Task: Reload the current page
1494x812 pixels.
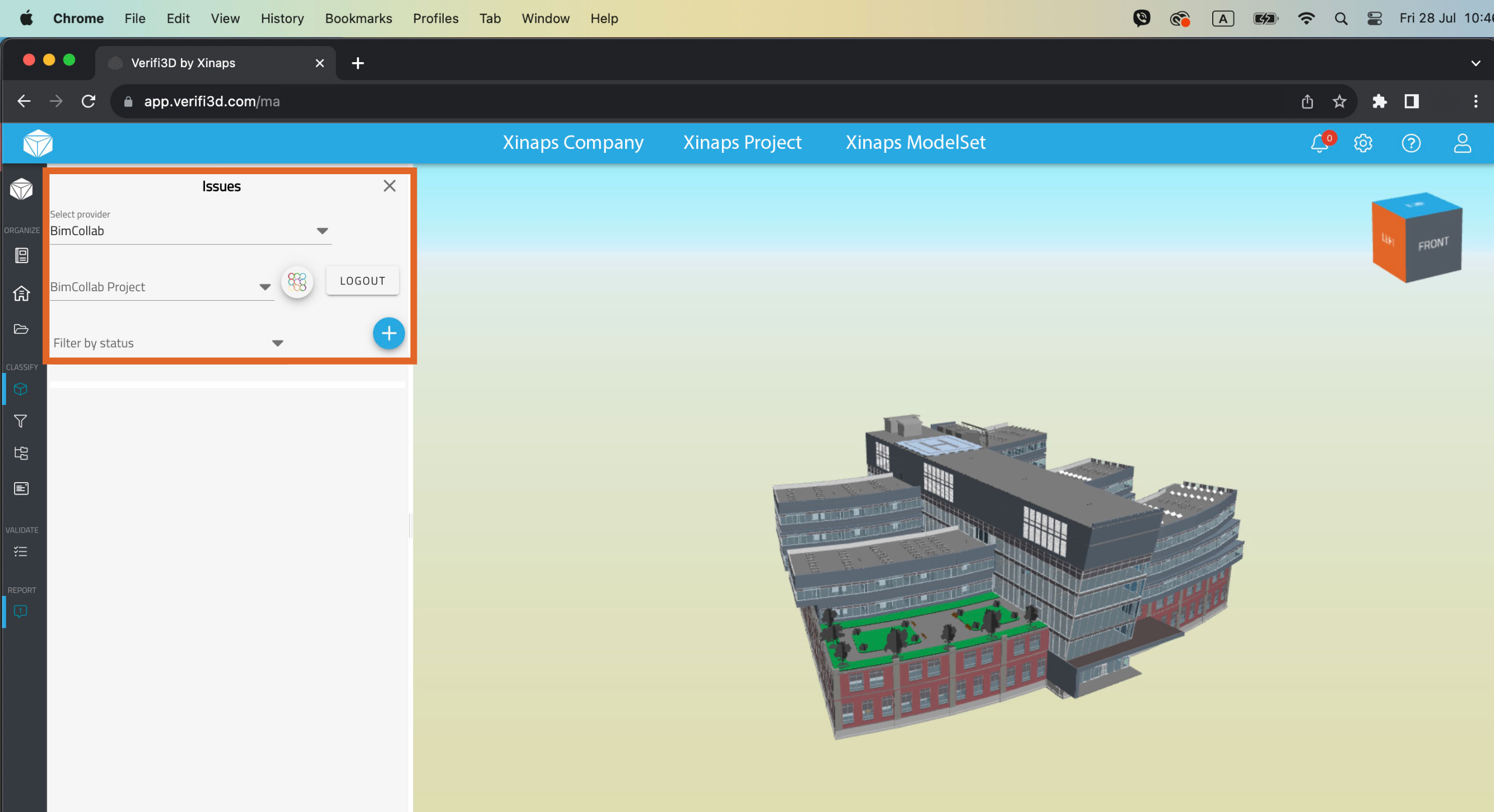Action: (88, 101)
